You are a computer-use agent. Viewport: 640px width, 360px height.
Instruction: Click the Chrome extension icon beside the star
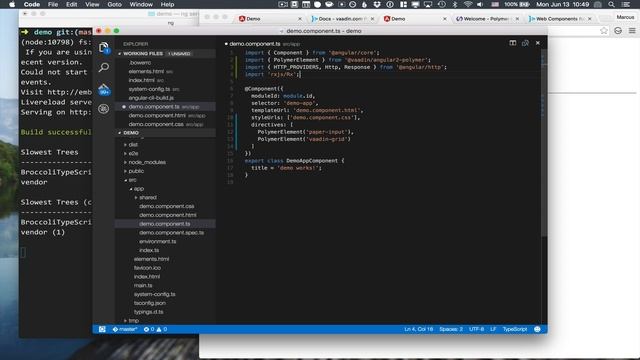618,31
